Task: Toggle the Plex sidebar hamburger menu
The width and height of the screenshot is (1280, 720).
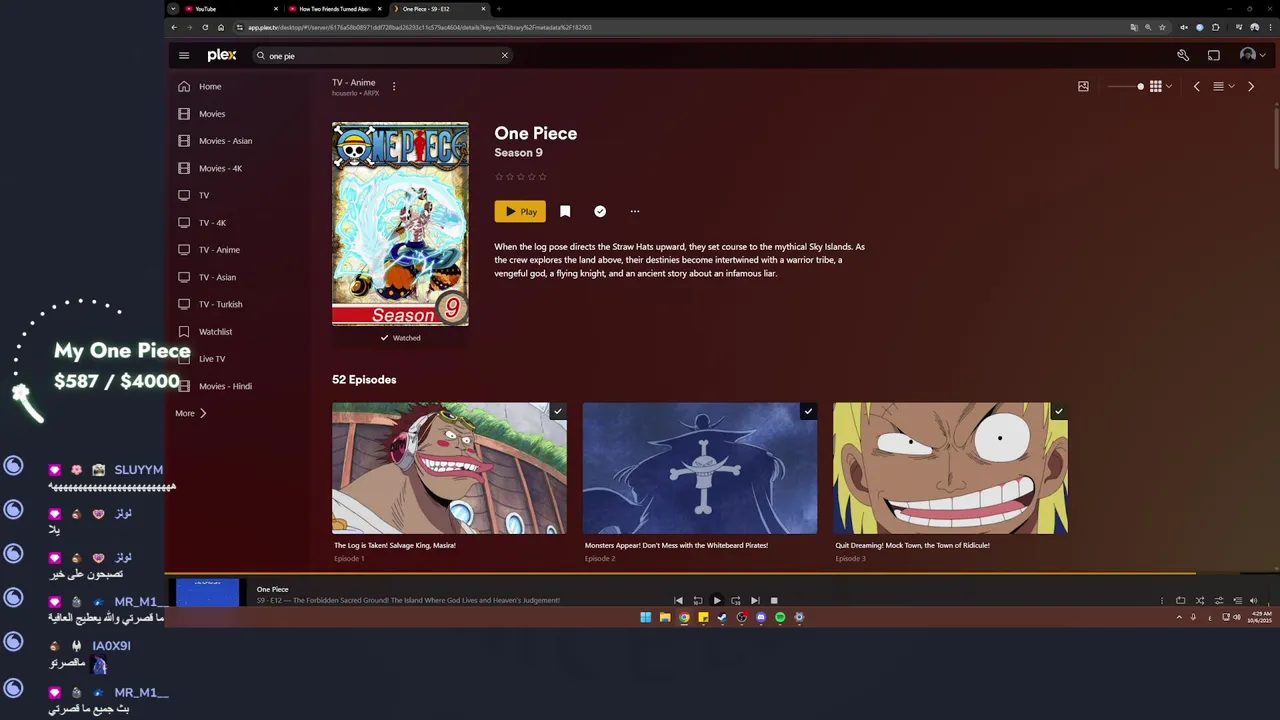Action: point(184,56)
